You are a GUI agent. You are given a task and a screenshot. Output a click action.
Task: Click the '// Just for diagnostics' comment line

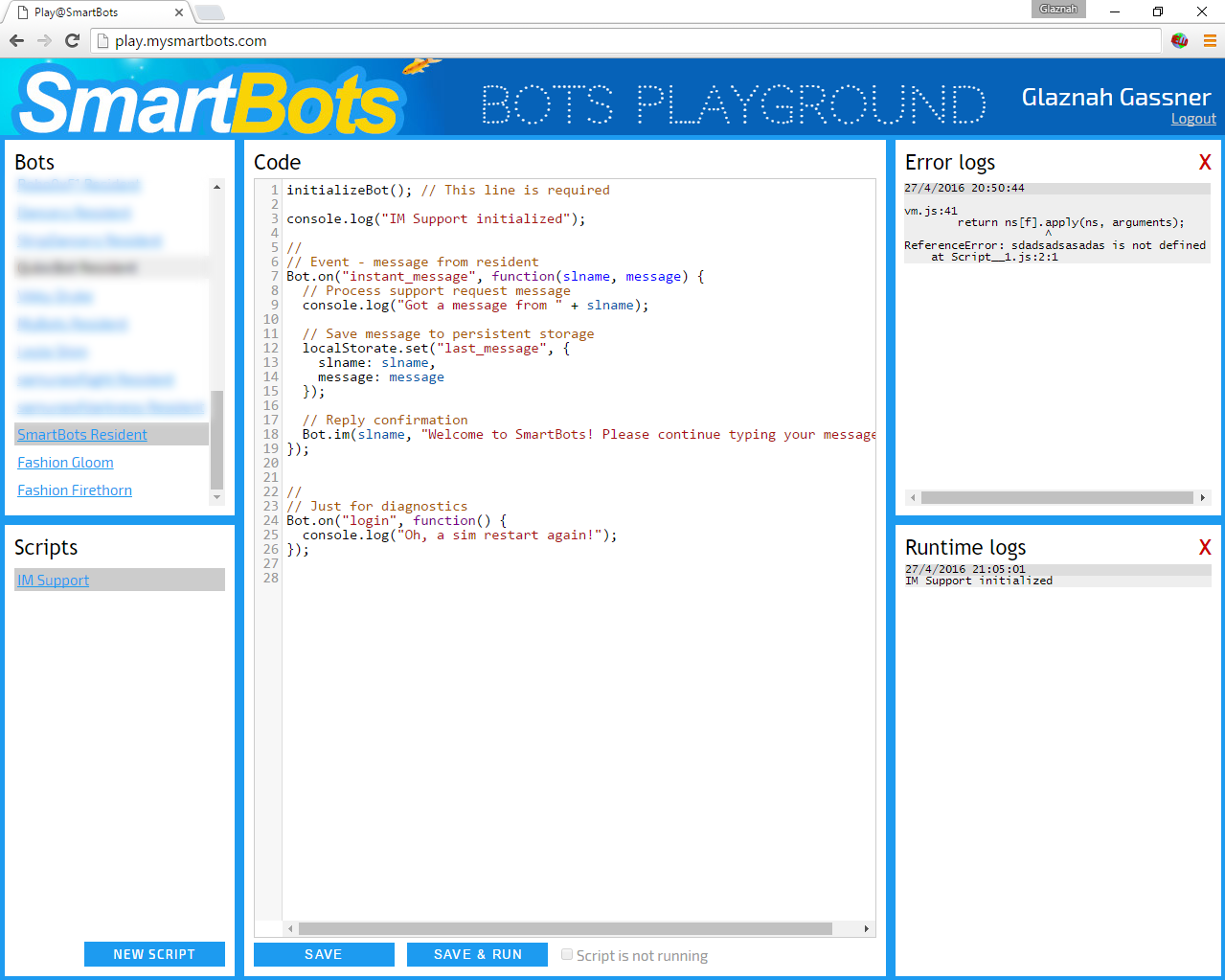pos(377,507)
